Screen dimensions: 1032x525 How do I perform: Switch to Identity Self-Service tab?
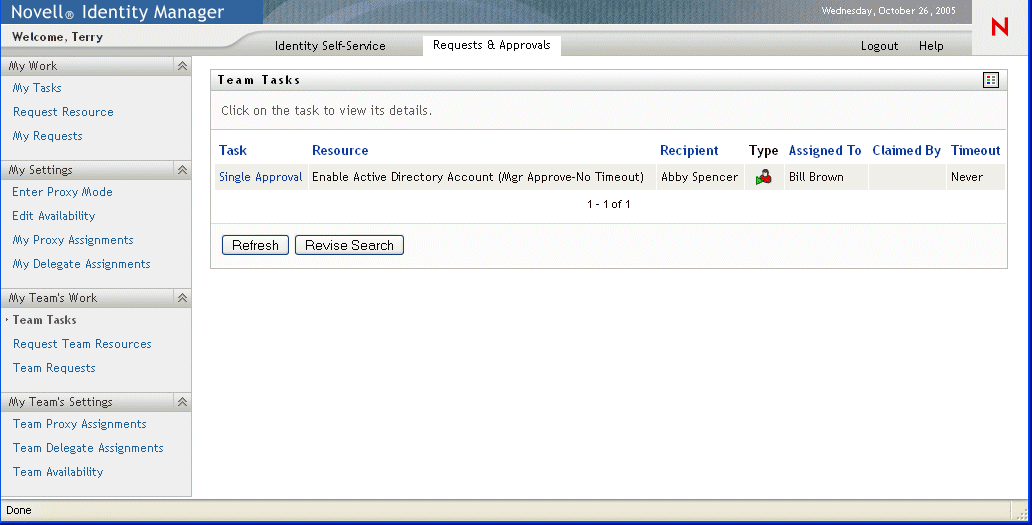[330, 45]
